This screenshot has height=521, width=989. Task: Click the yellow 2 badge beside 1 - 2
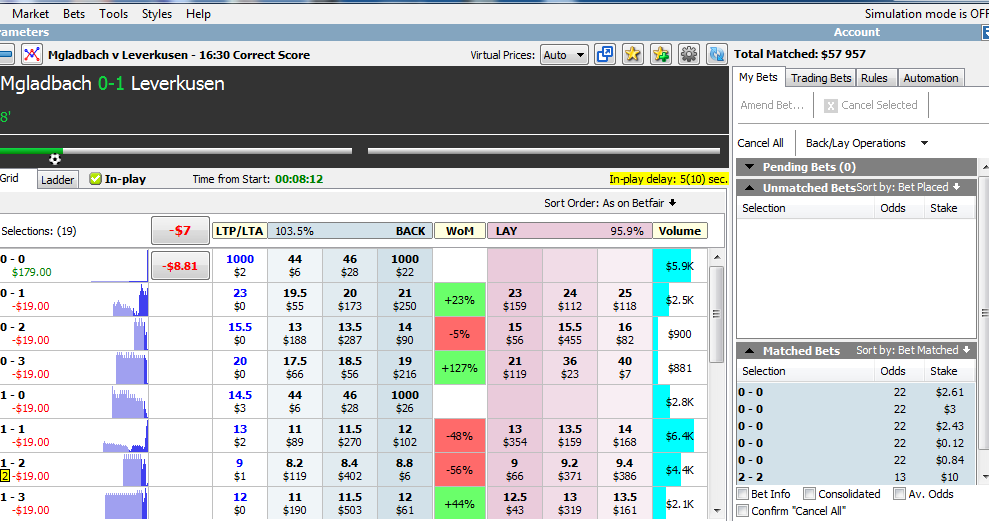(5, 476)
